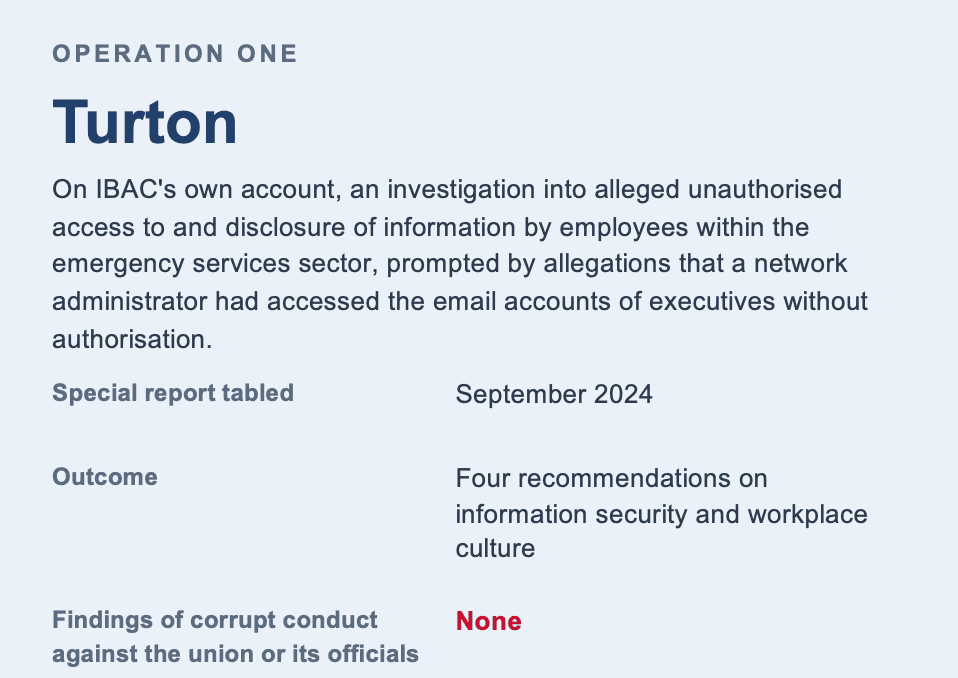This screenshot has width=958, height=678.
Task: Click the red None value
Action: (x=489, y=621)
